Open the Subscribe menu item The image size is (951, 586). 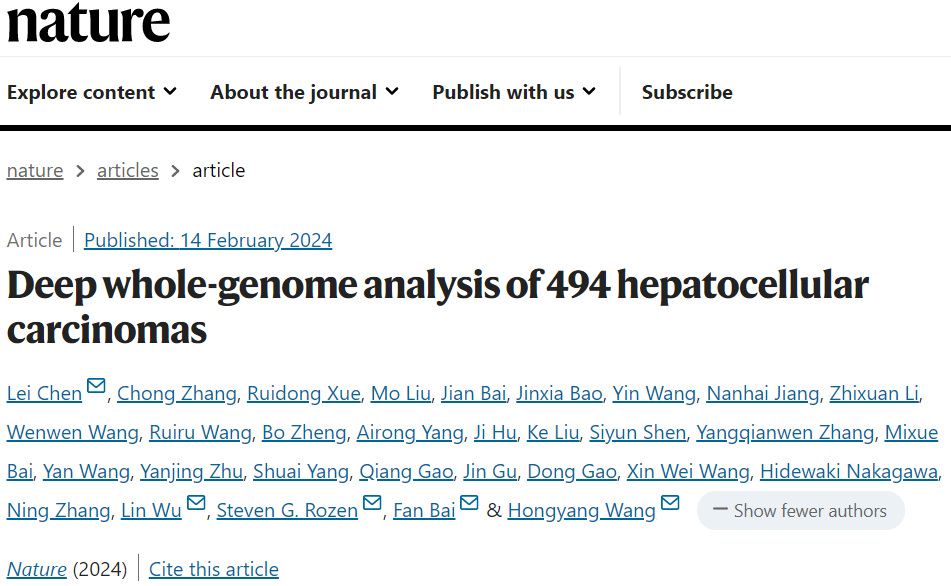pyautogui.click(x=687, y=92)
